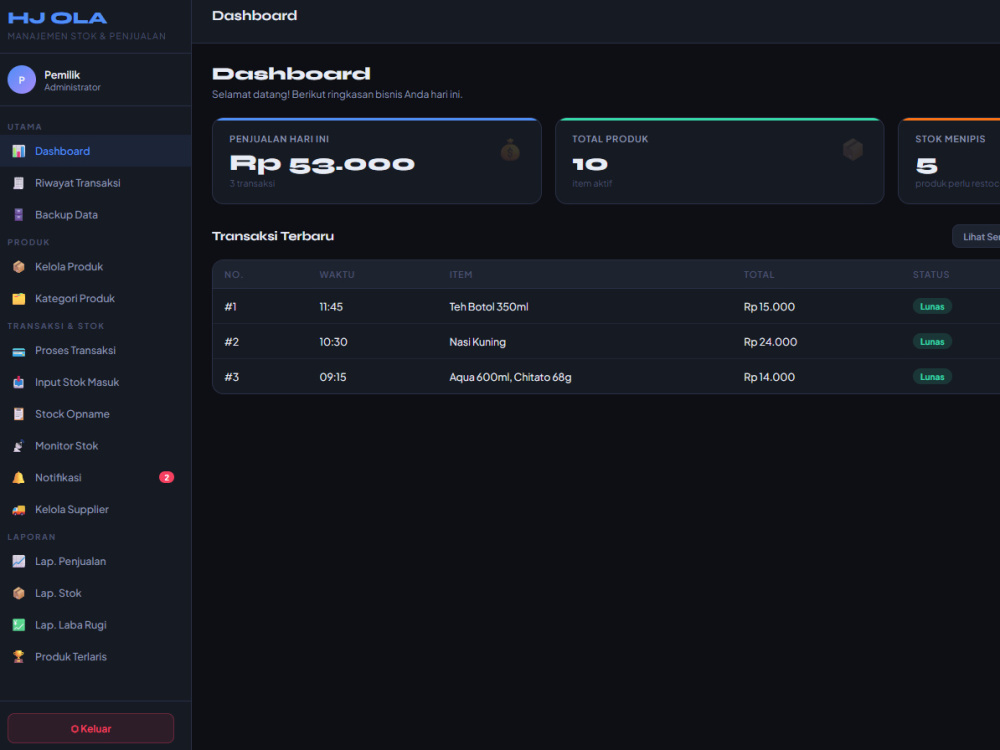Click the Pemilik profile avatar
Image resolution: width=1000 pixels, height=750 pixels.
click(22, 80)
